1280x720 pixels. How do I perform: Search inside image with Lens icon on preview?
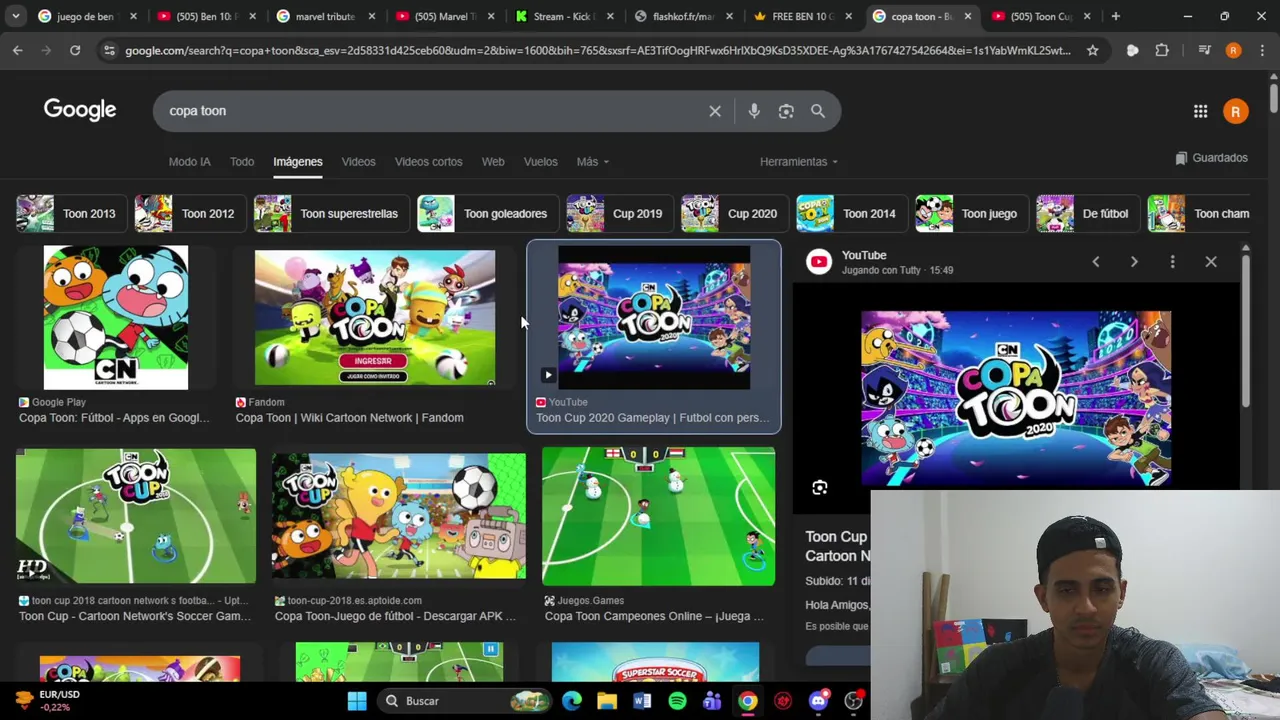[x=820, y=487]
